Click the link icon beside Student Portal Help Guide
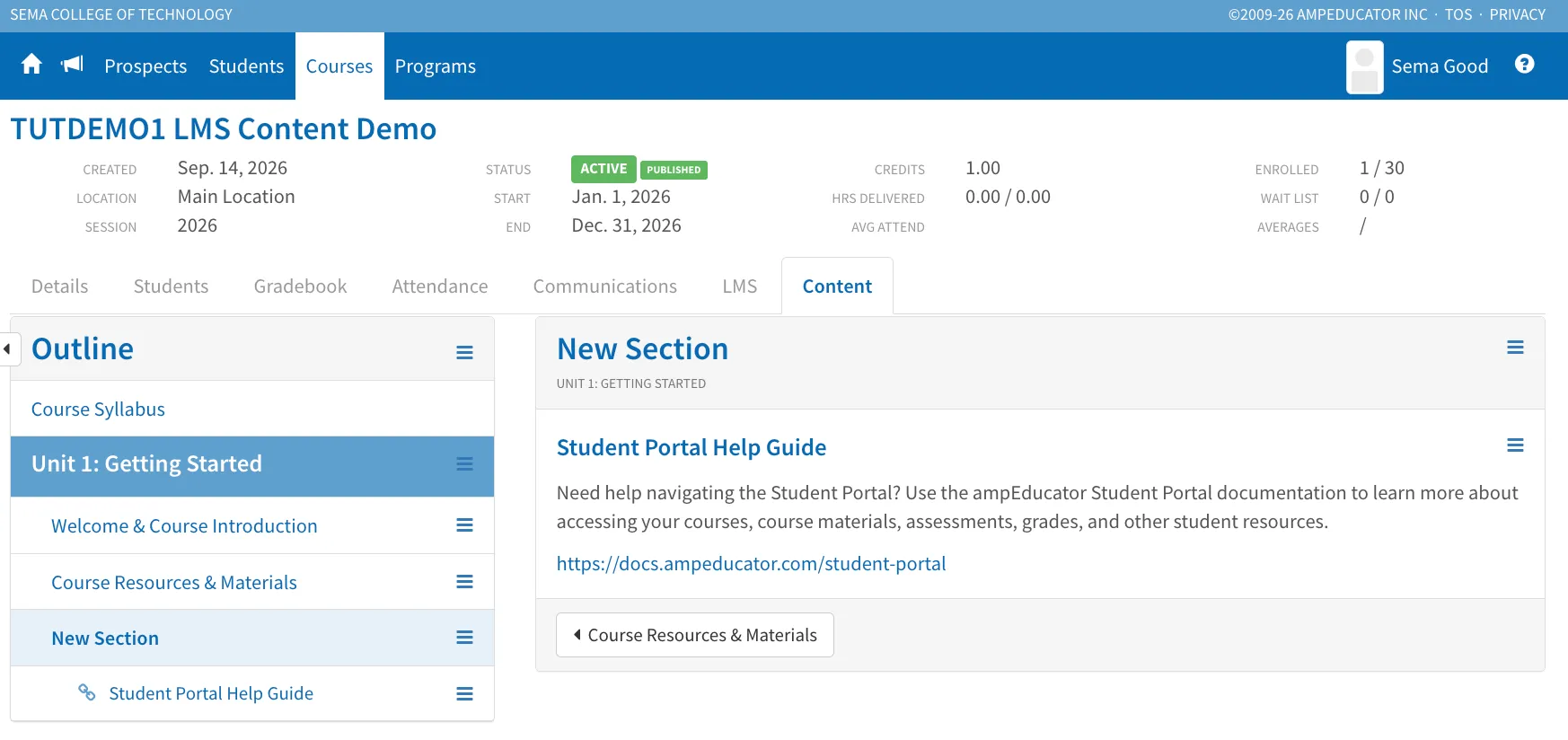 click(x=87, y=692)
